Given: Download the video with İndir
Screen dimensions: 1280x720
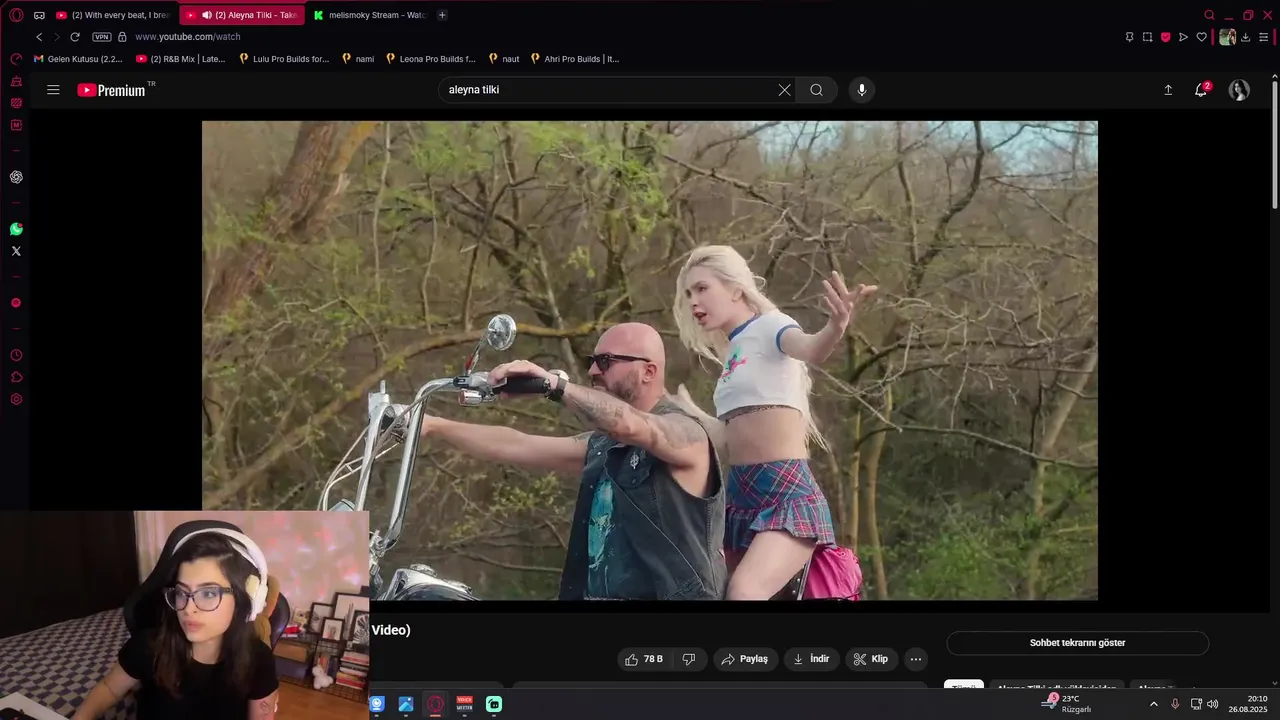Looking at the screenshot, I should click(811, 659).
